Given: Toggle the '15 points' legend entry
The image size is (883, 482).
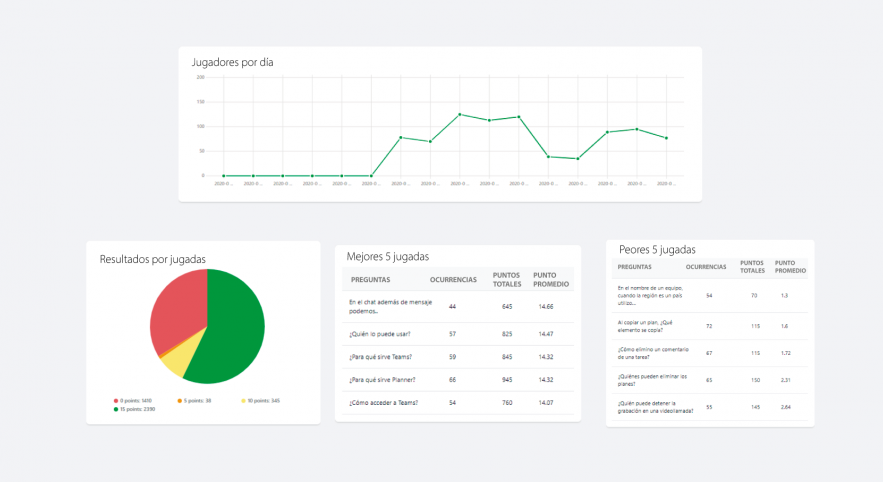Looking at the screenshot, I should coord(134,408).
